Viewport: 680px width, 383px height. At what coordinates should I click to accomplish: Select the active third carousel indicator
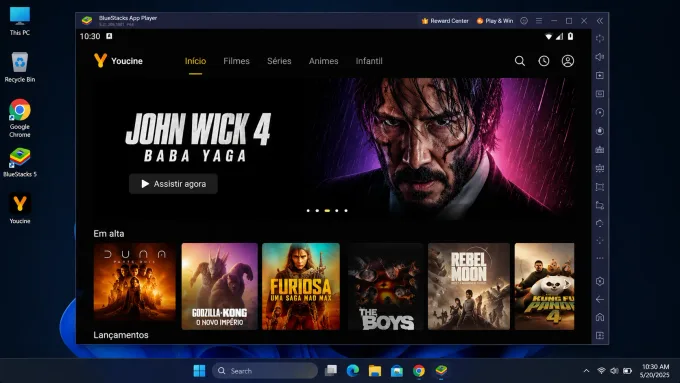point(327,211)
